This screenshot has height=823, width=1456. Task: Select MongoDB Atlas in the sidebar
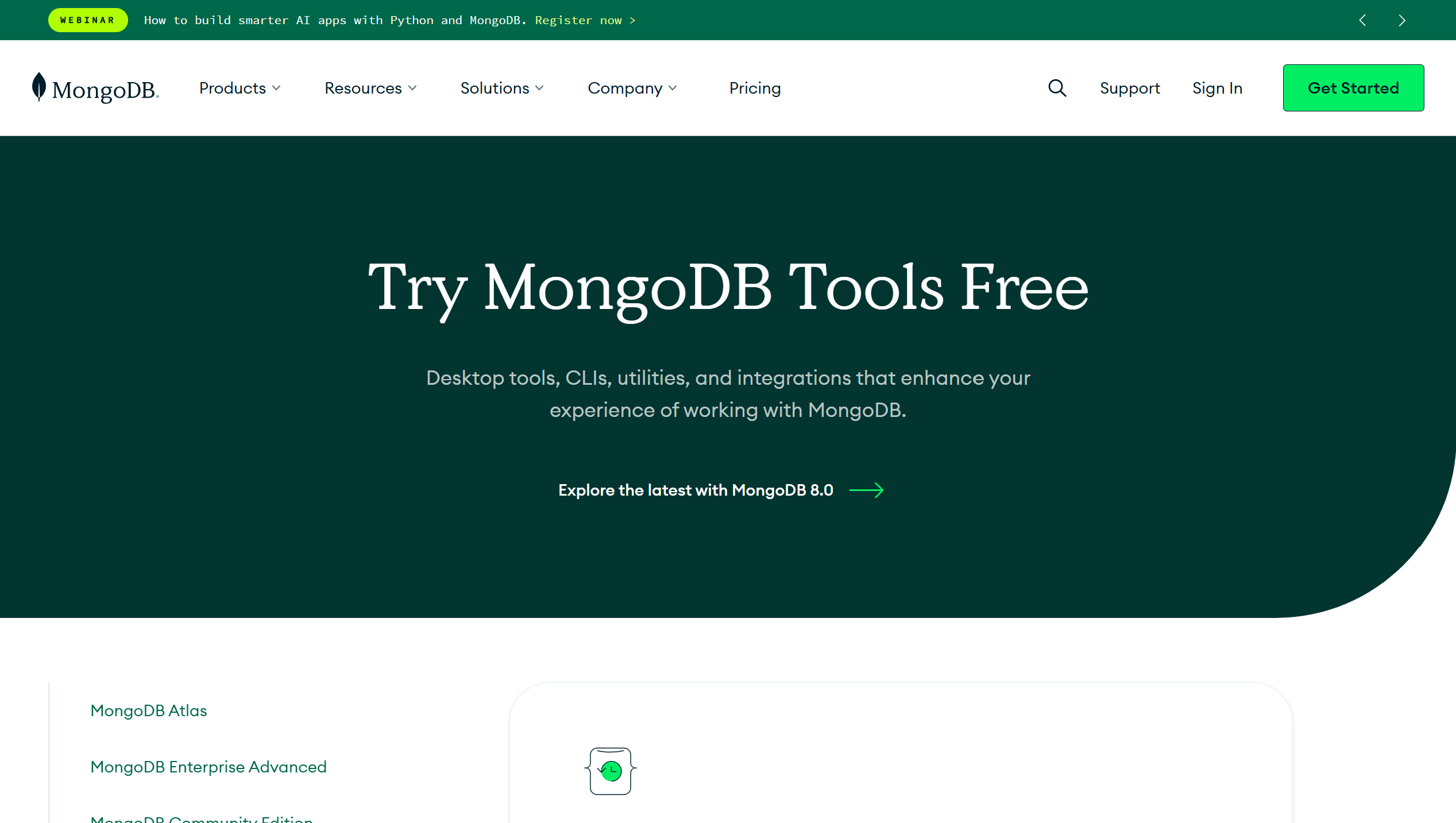click(148, 710)
